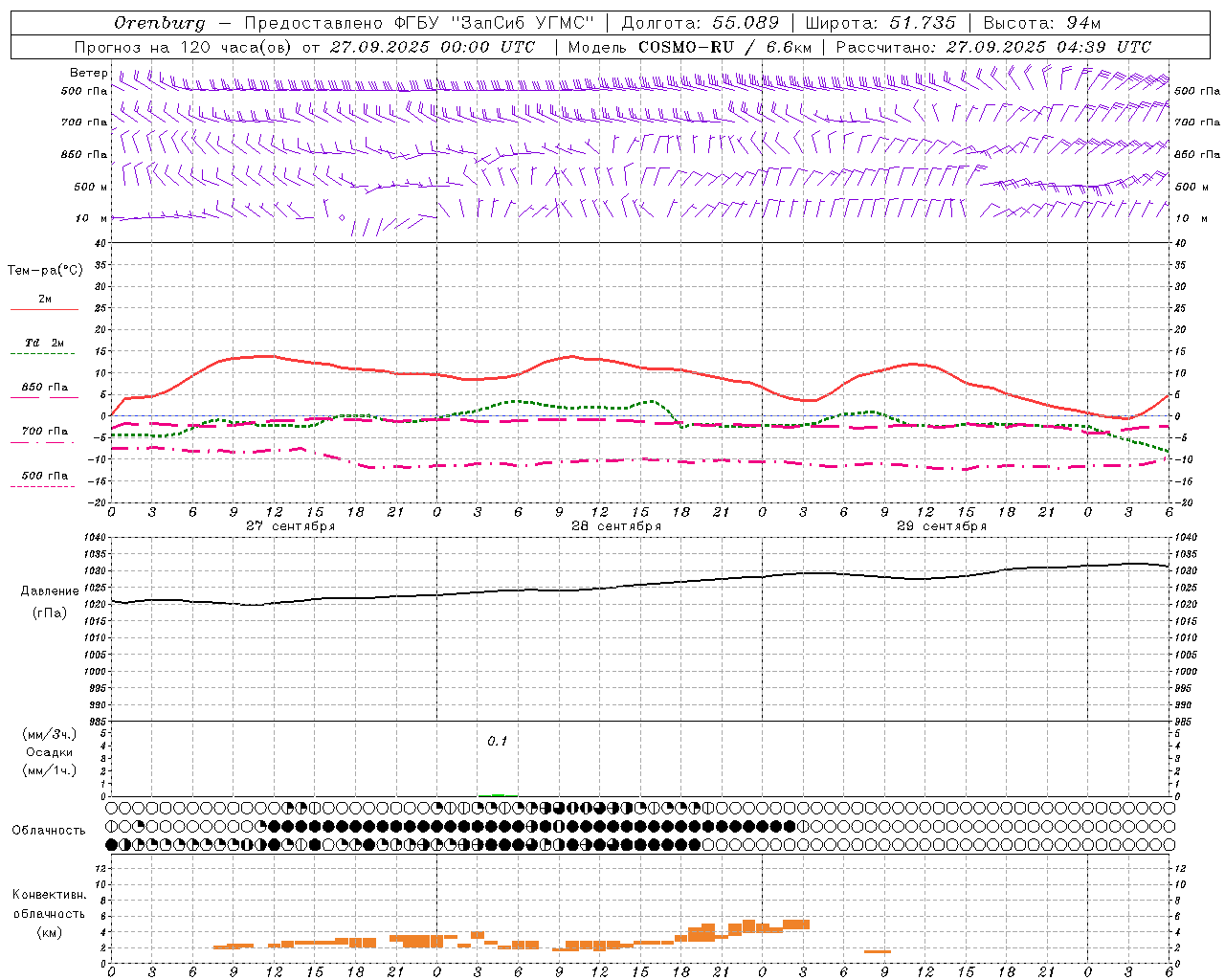Image resolution: width=1225 pixels, height=980 pixels.
Task: Select the 'Прогноз на 120 часа(ов)' forecast text
Action: (x=185, y=47)
